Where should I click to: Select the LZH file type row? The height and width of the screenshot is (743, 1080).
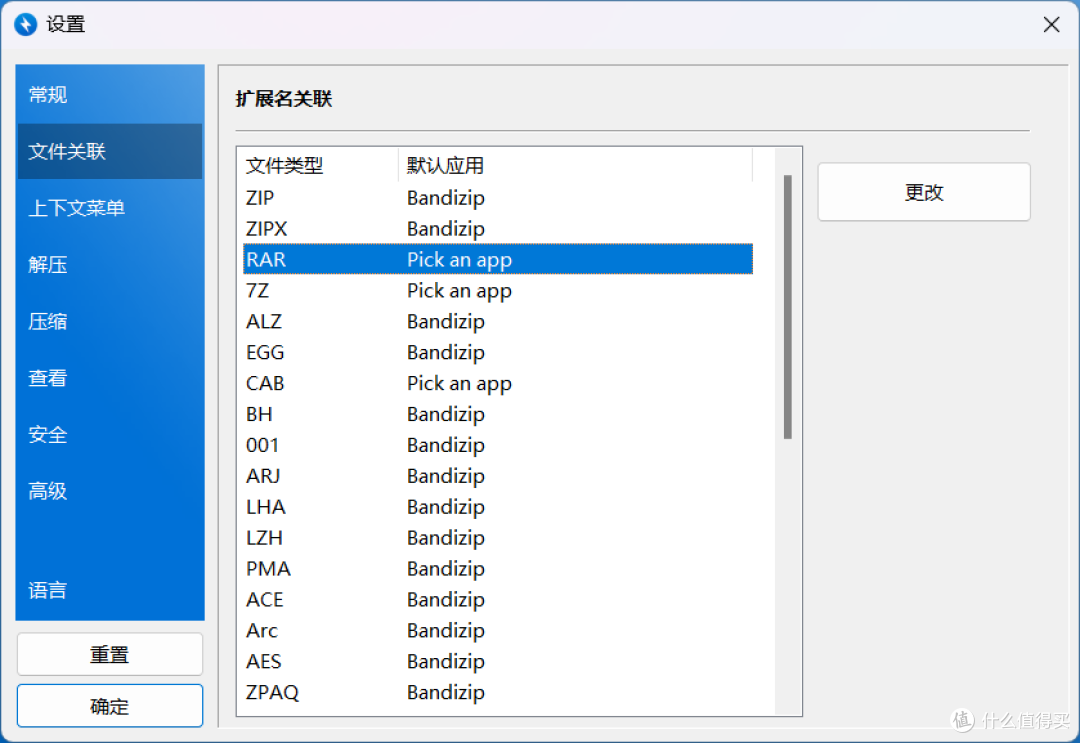(x=498, y=538)
